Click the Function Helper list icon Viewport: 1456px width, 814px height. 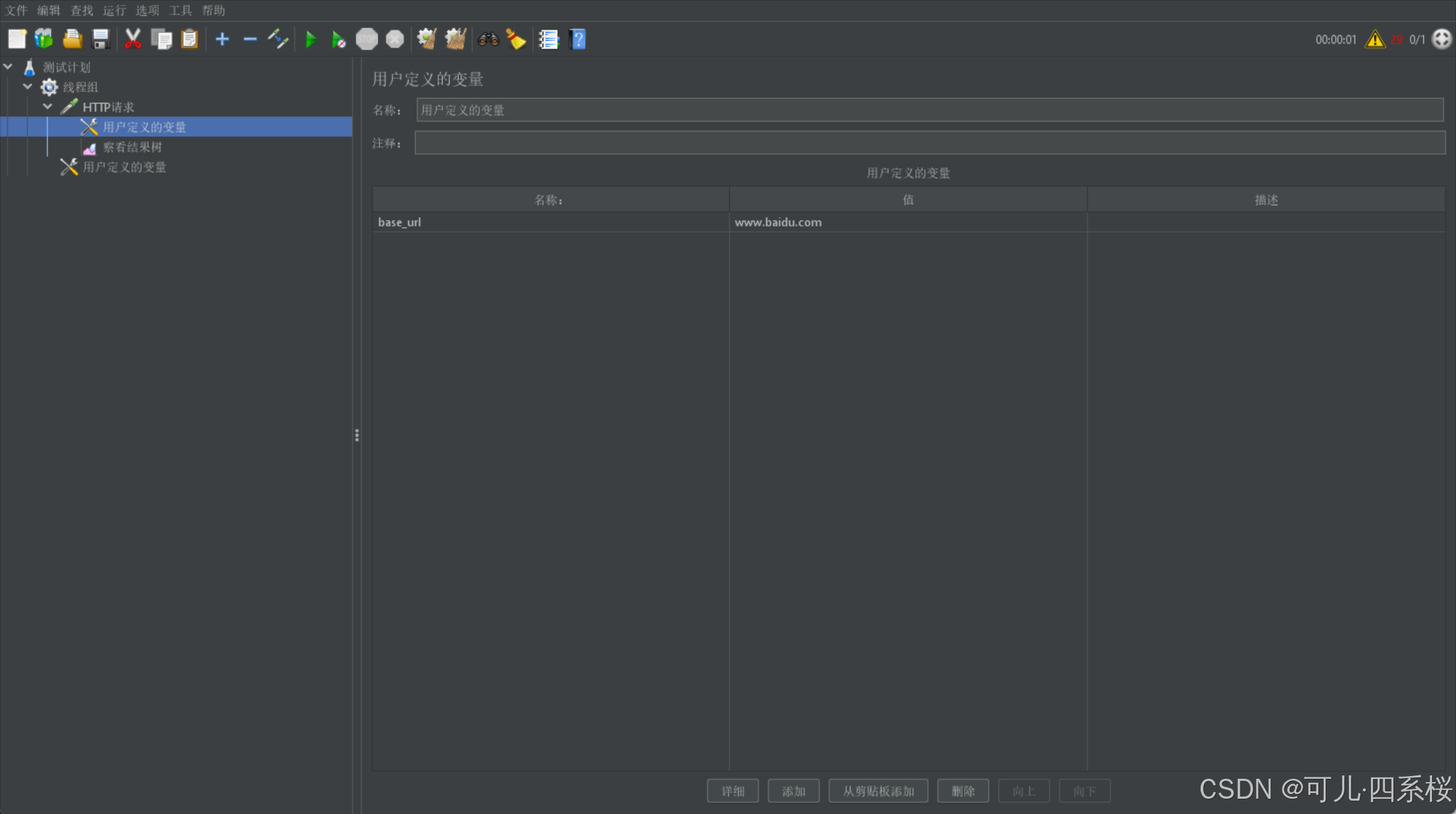(x=548, y=39)
